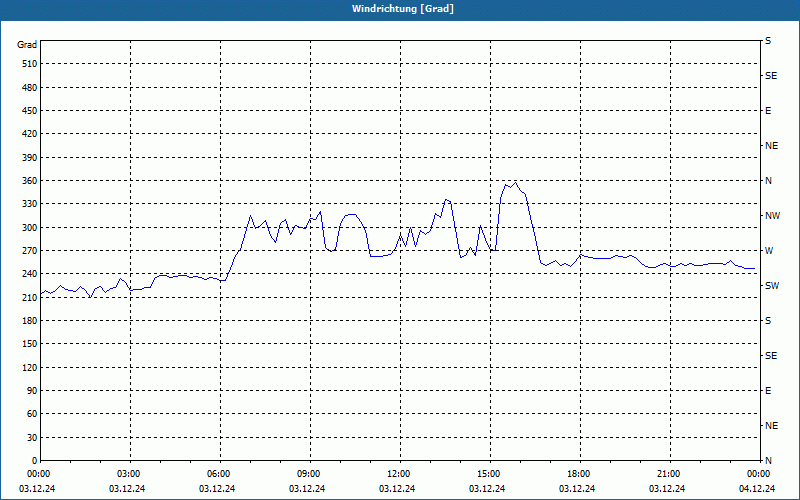Click the 03:00 time label on the x-axis

click(x=130, y=474)
